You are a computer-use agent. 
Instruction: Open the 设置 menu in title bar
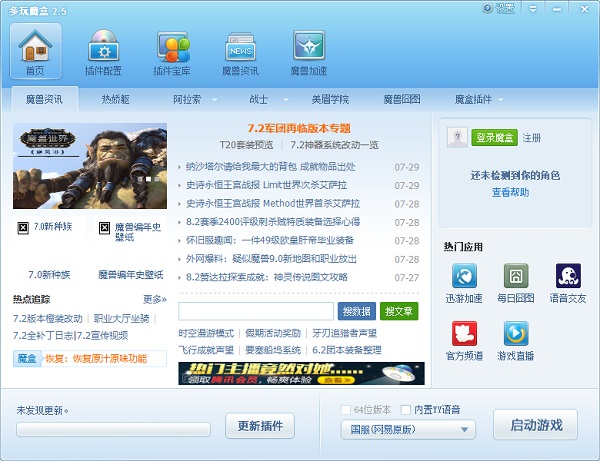pyautogui.click(x=504, y=8)
